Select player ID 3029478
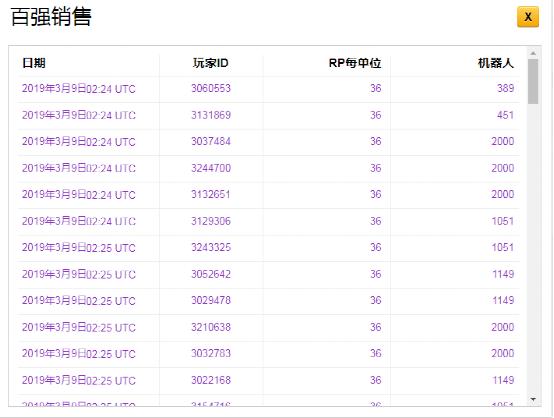 tap(211, 300)
